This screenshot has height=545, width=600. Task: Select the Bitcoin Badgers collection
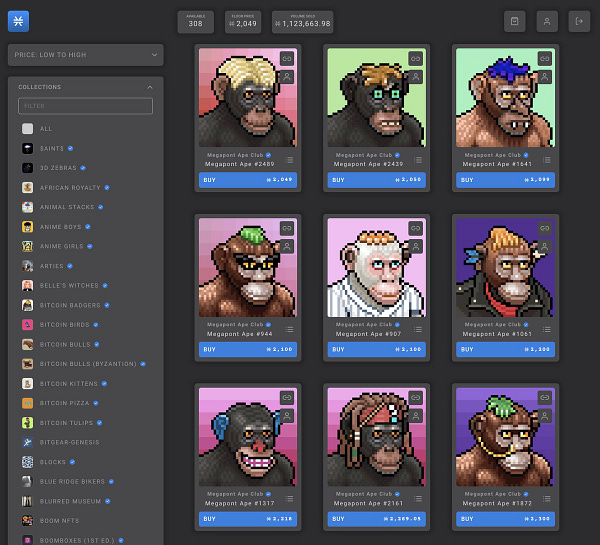click(65, 305)
